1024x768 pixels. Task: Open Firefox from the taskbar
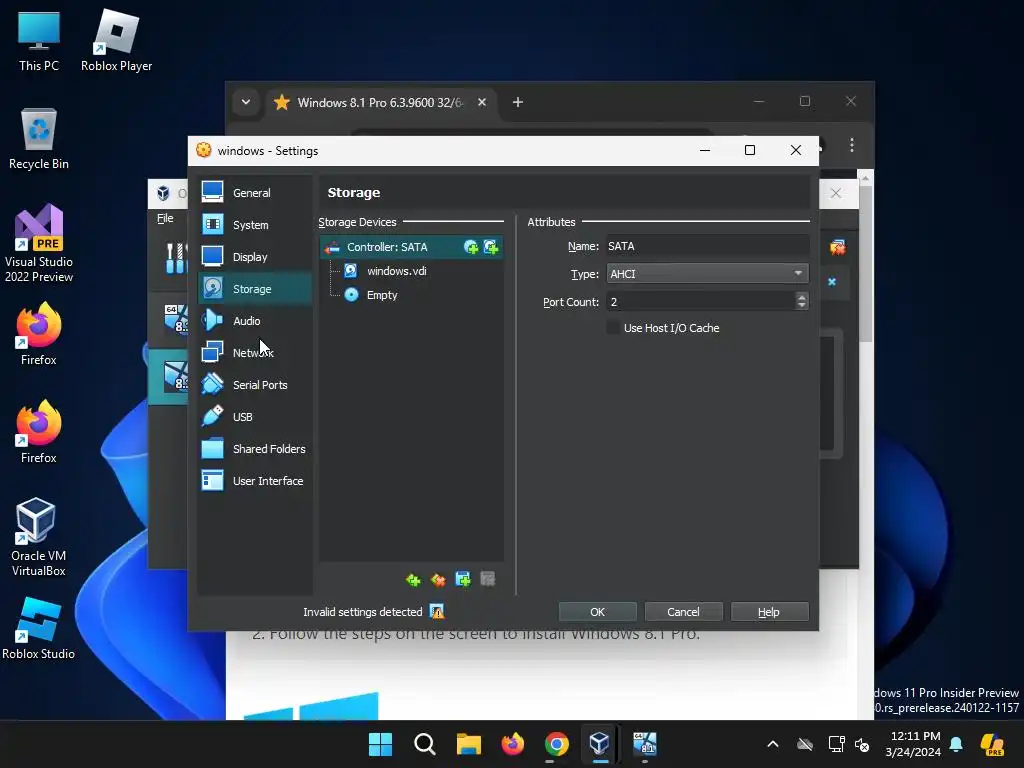click(x=513, y=744)
